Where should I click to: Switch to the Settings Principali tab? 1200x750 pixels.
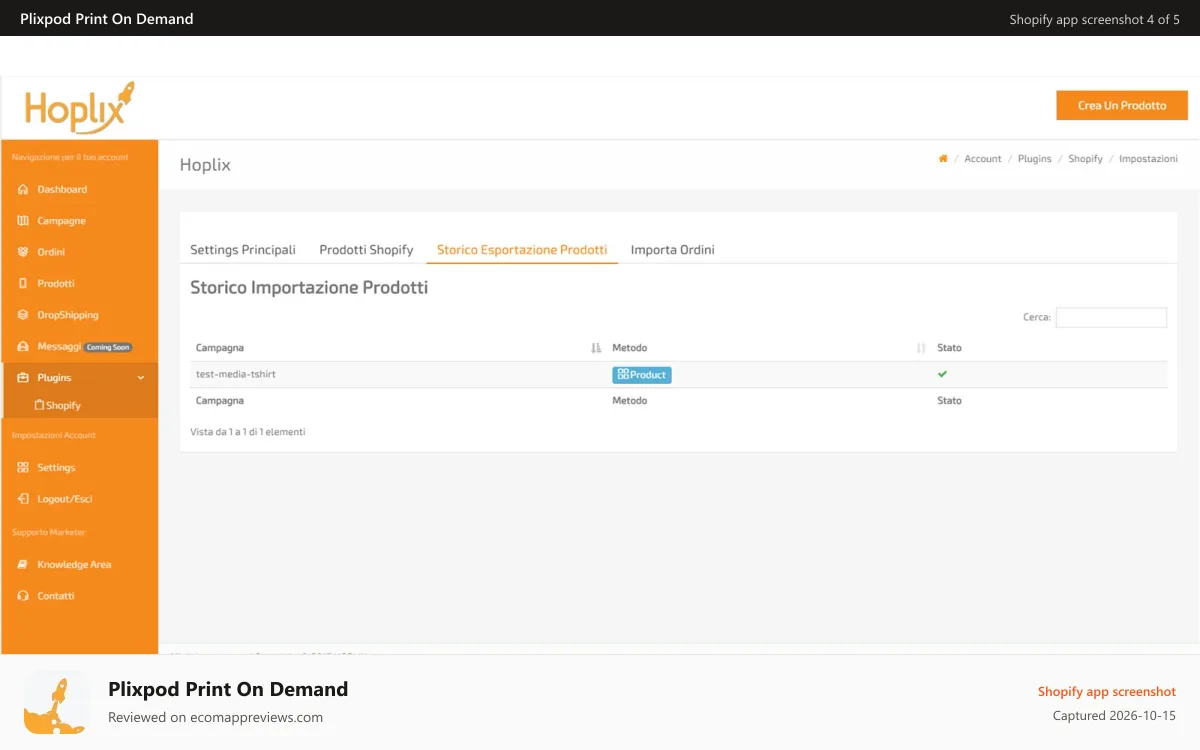click(x=243, y=250)
